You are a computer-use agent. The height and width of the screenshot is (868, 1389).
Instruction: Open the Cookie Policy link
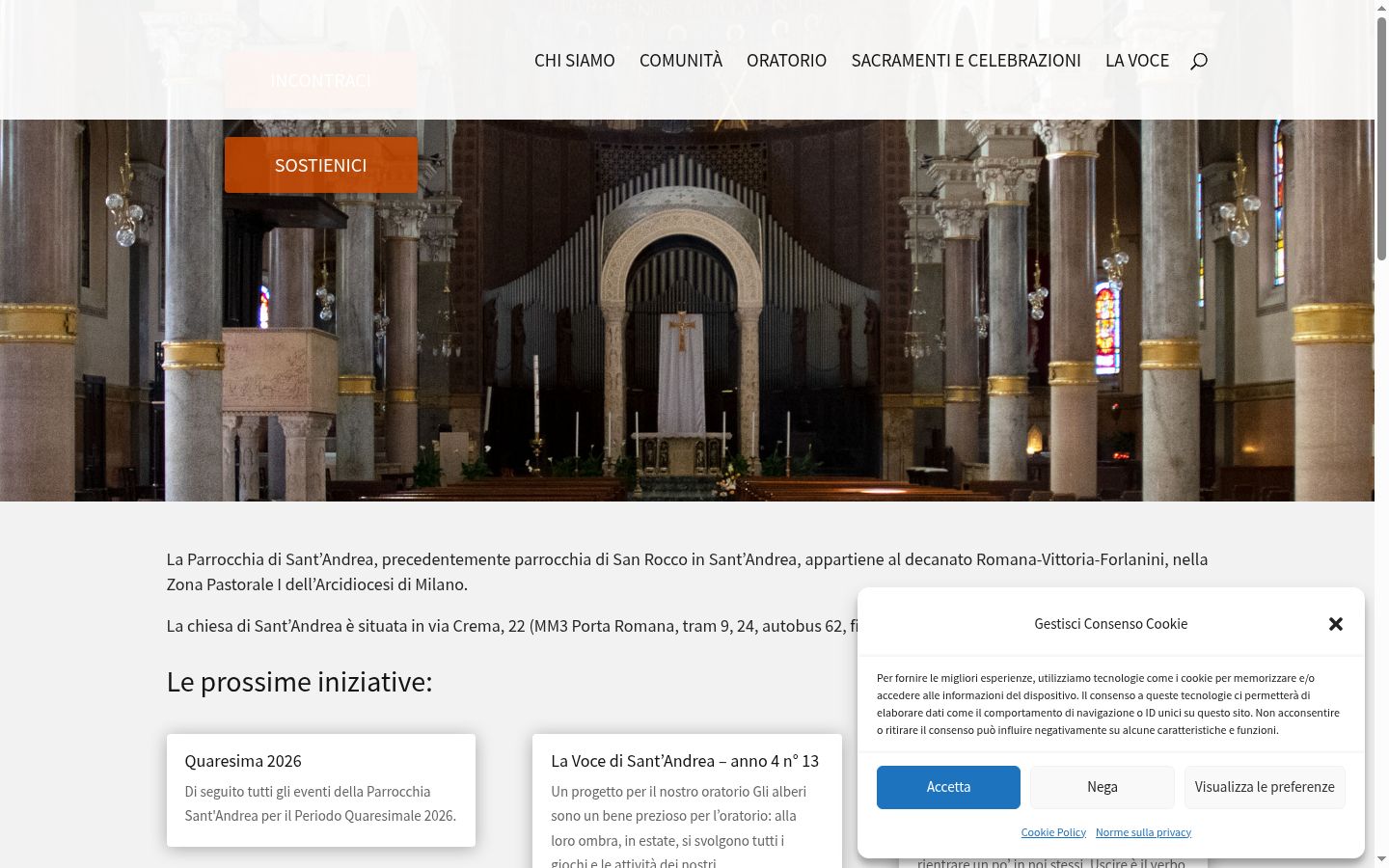click(1053, 832)
